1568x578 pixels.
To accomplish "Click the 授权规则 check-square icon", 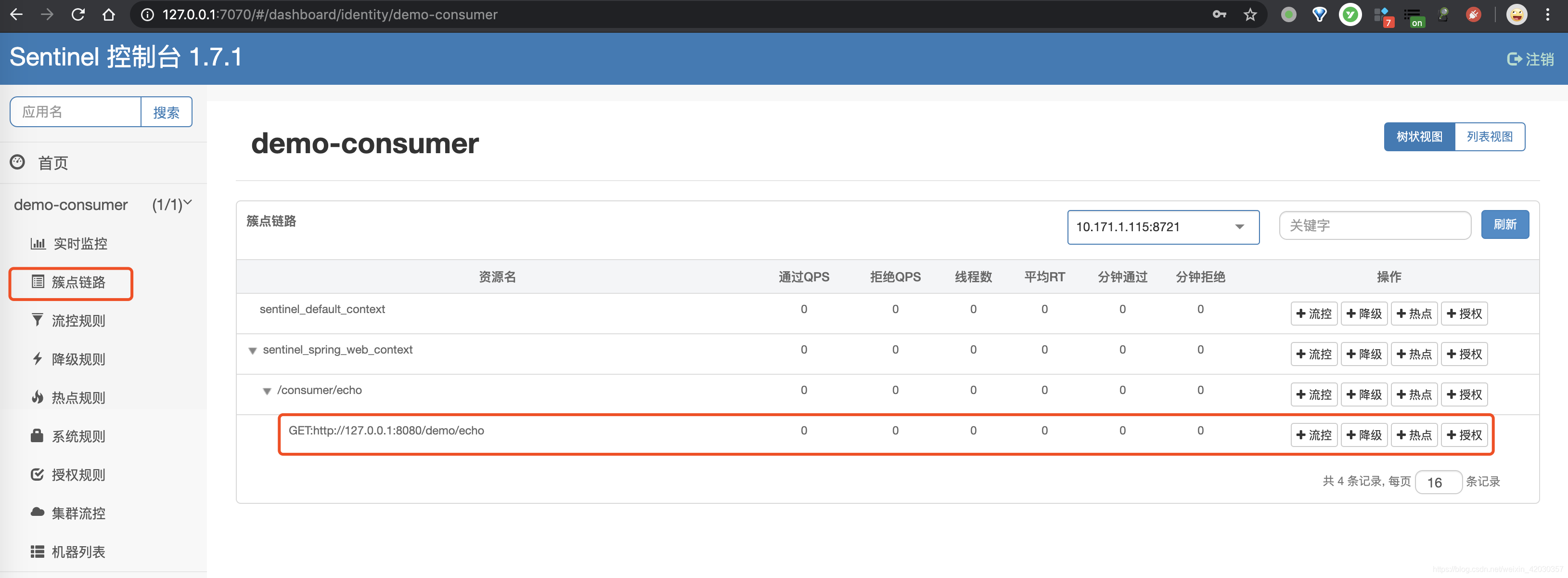I will tap(38, 474).
